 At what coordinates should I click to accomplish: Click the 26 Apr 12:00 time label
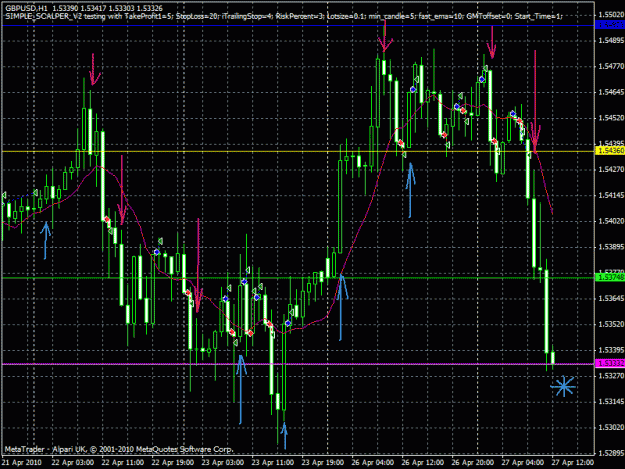click(x=423, y=463)
